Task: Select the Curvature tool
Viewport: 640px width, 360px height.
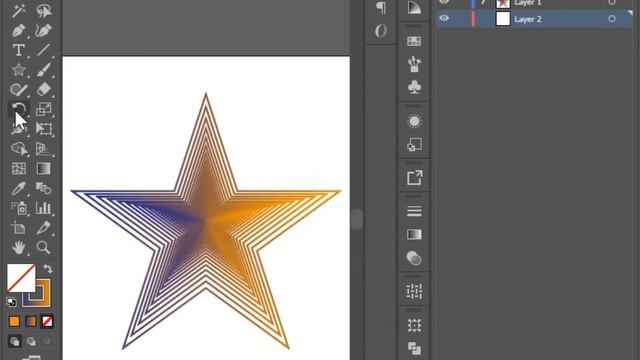Action: point(43,31)
